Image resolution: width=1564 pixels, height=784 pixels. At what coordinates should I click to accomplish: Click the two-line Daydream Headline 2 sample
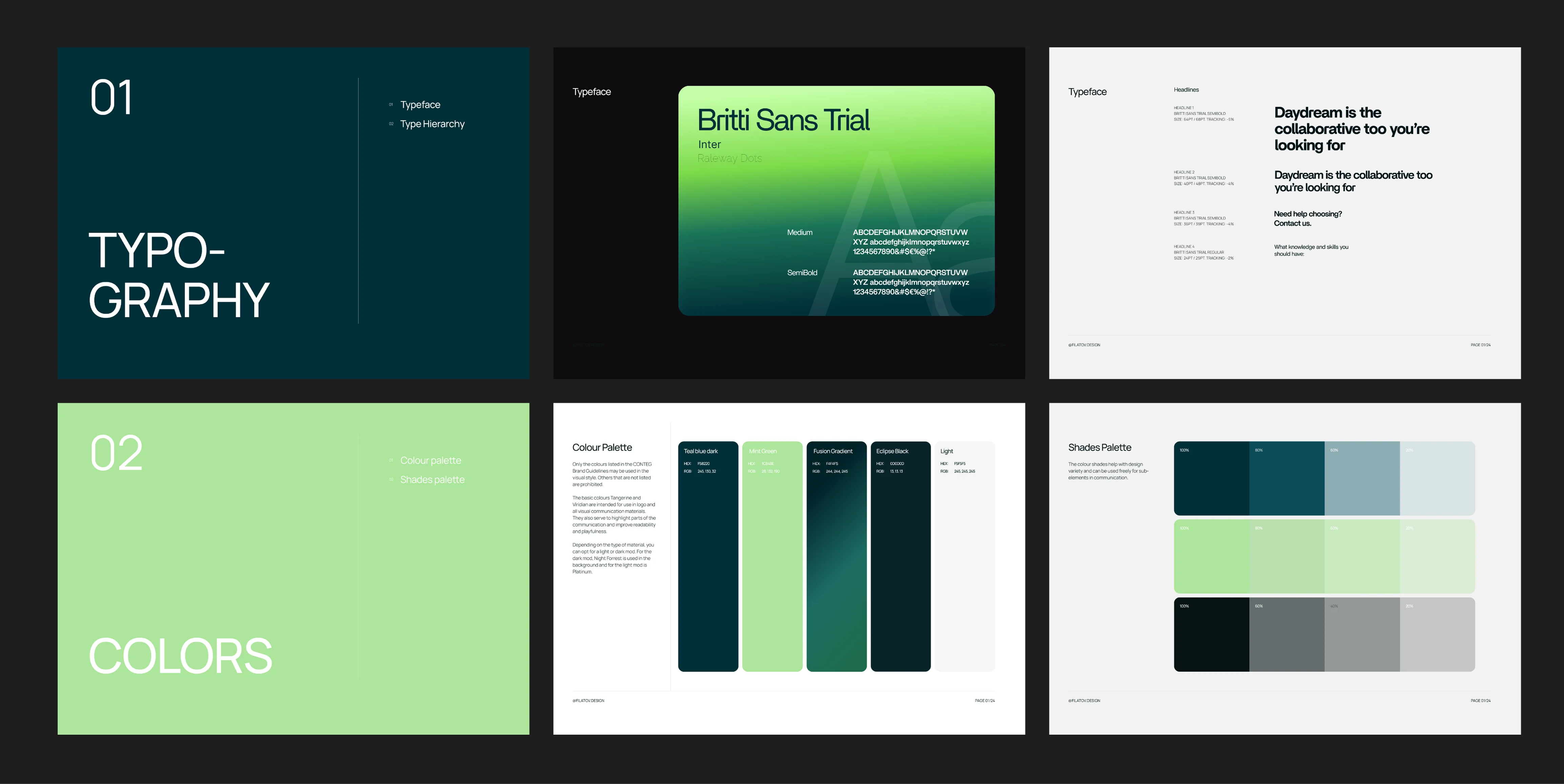click(1353, 181)
